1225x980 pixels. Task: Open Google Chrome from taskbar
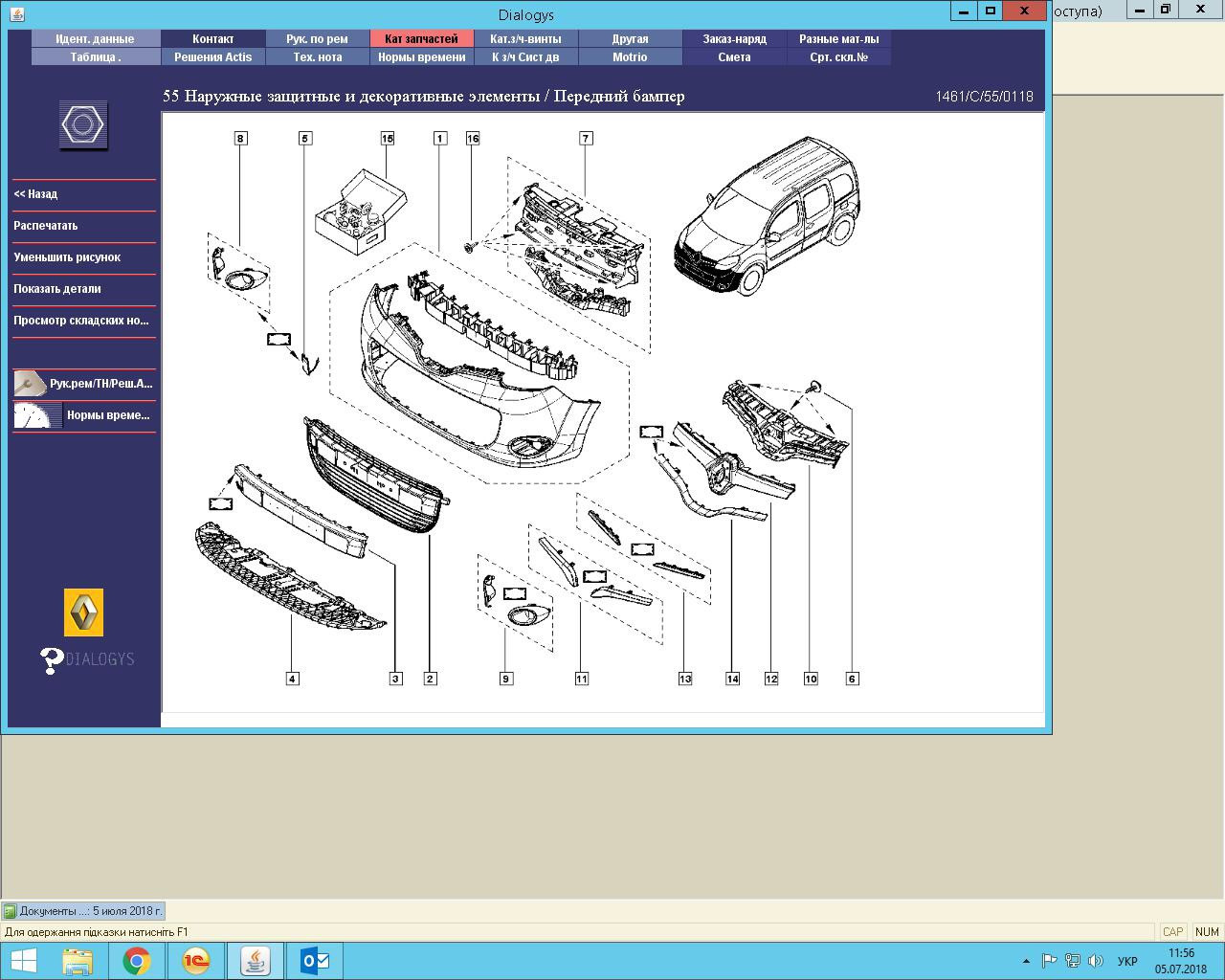pos(136,960)
